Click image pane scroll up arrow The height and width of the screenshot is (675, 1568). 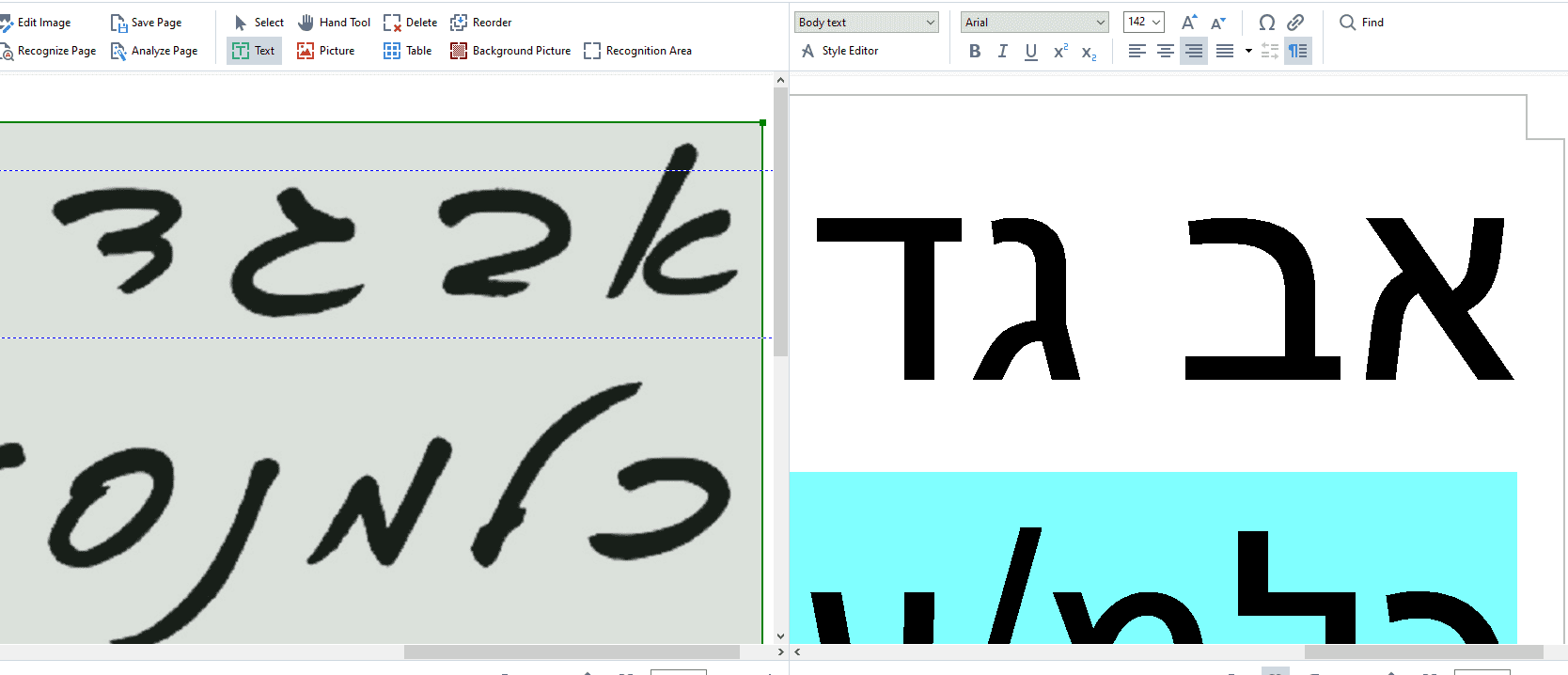[x=780, y=80]
